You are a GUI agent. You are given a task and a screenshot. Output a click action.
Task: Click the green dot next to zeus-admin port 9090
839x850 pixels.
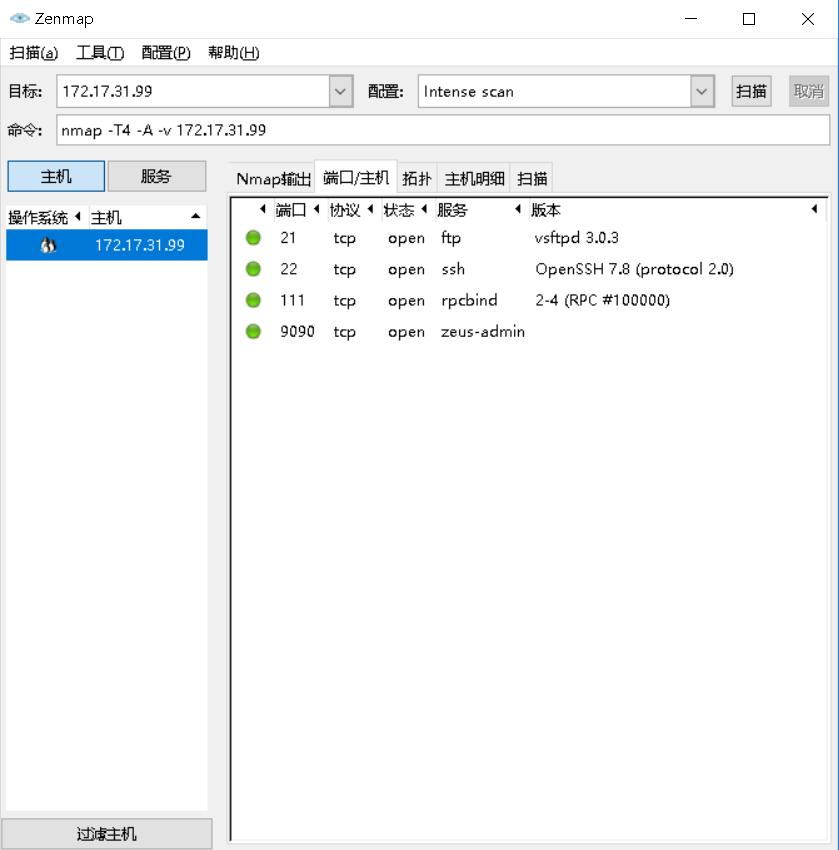click(x=253, y=331)
